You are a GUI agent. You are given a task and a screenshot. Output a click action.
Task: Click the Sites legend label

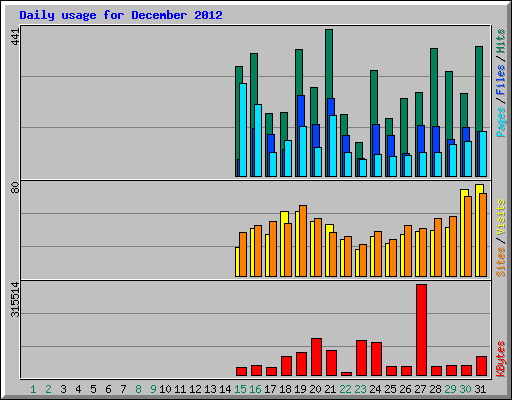tap(501, 262)
